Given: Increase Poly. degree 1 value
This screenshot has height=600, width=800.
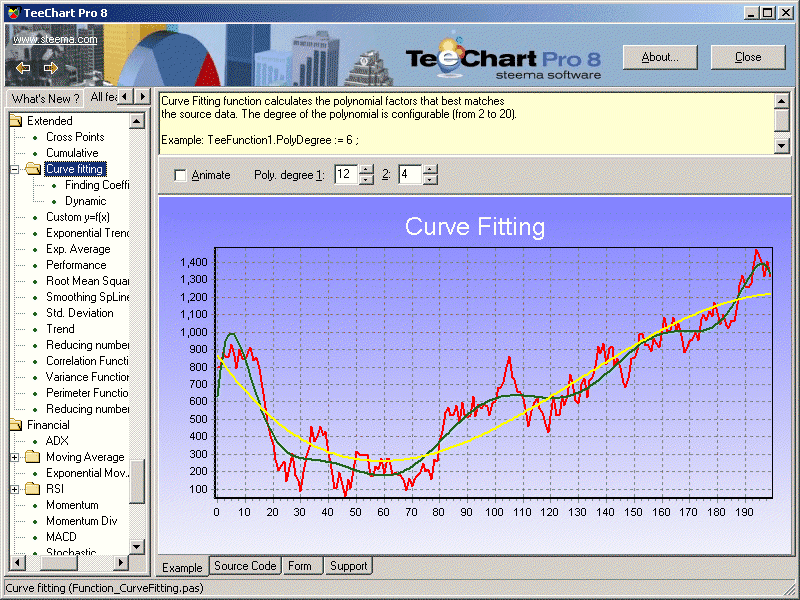Looking at the screenshot, I should [x=366, y=170].
